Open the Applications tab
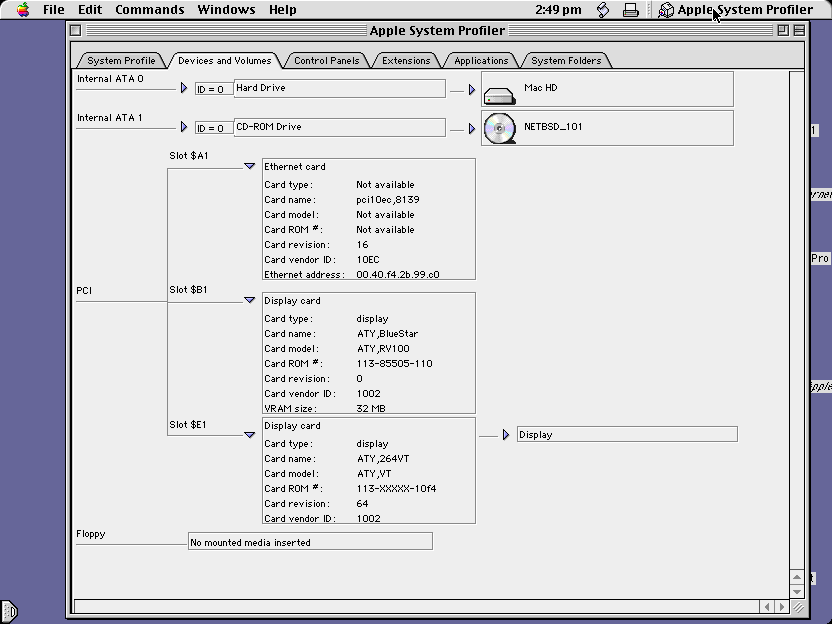 click(x=481, y=60)
